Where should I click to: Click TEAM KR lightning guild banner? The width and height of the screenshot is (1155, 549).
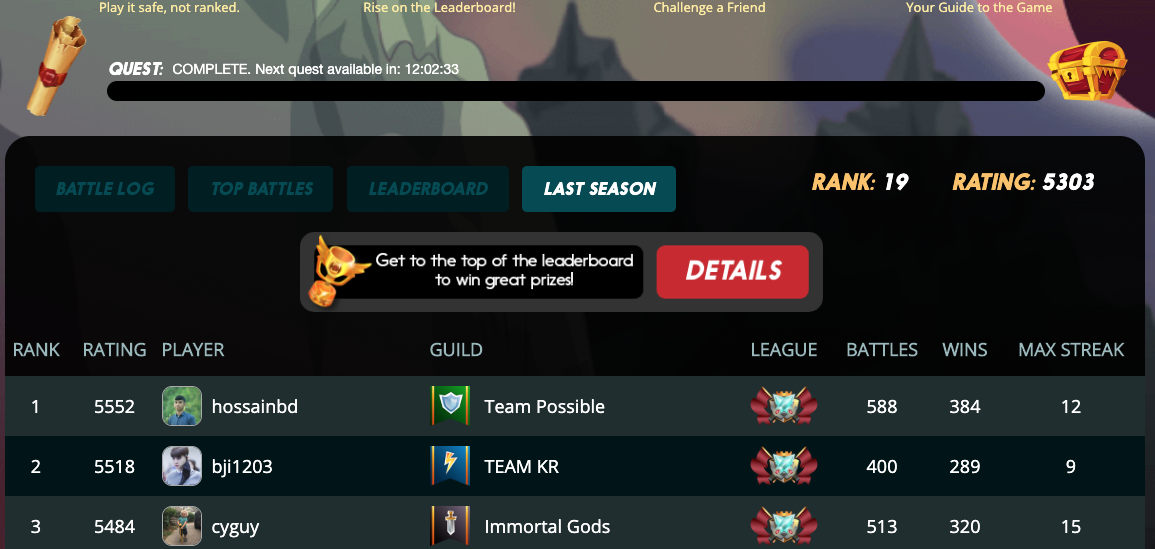(x=450, y=466)
